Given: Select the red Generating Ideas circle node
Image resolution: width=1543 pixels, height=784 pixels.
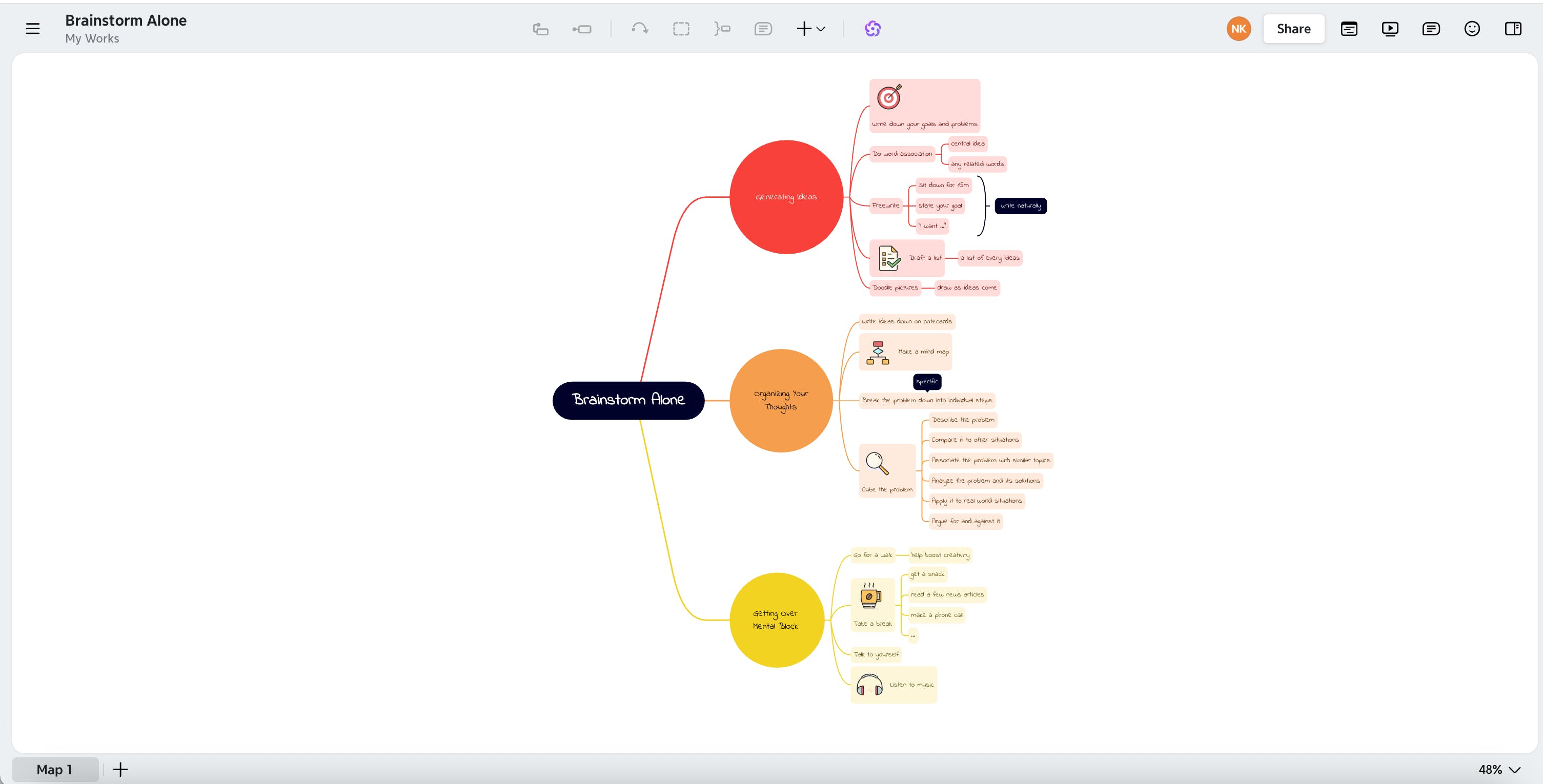Looking at the screenshot, I should (x=786, y=196).
